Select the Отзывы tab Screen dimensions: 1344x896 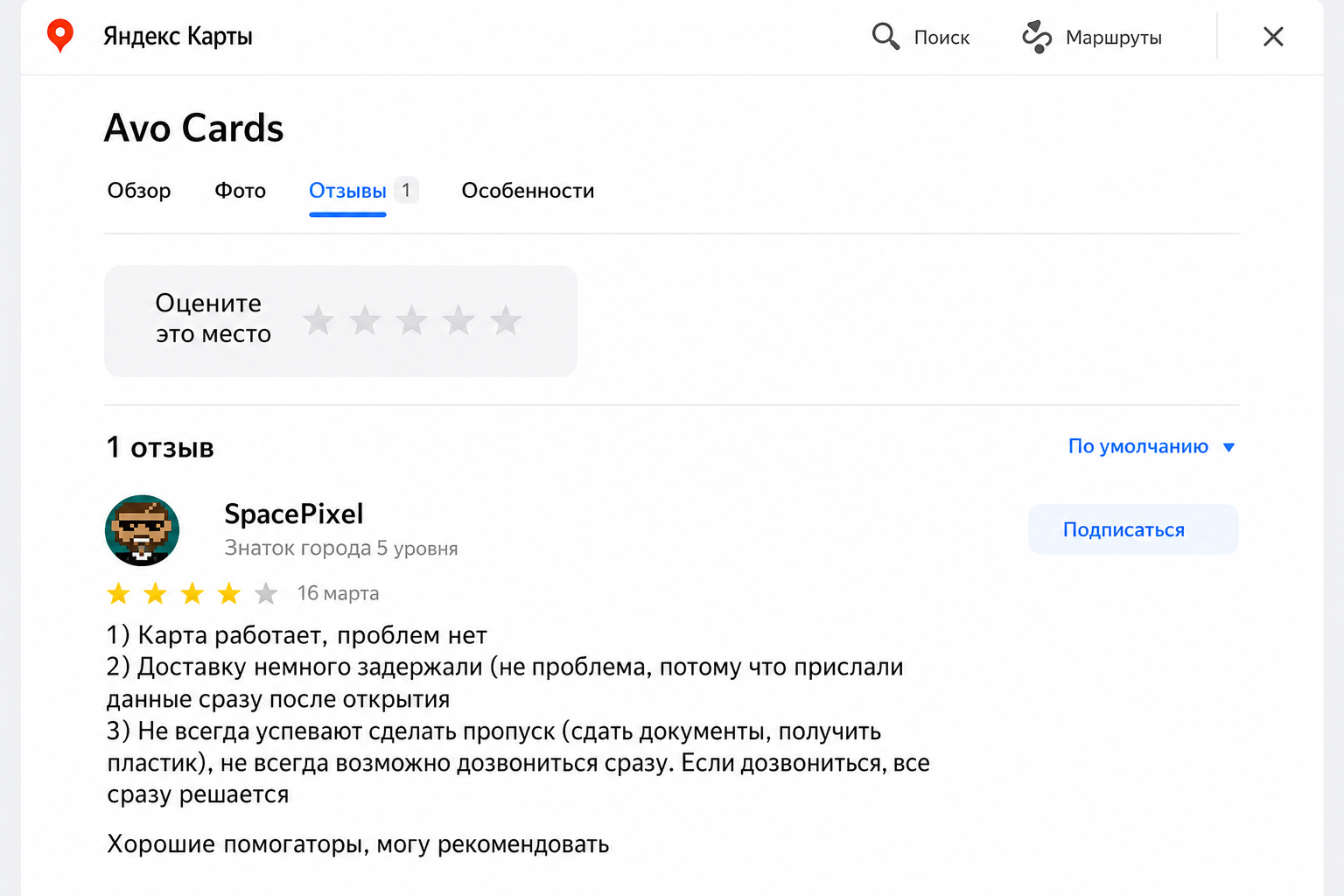[347, 191]
